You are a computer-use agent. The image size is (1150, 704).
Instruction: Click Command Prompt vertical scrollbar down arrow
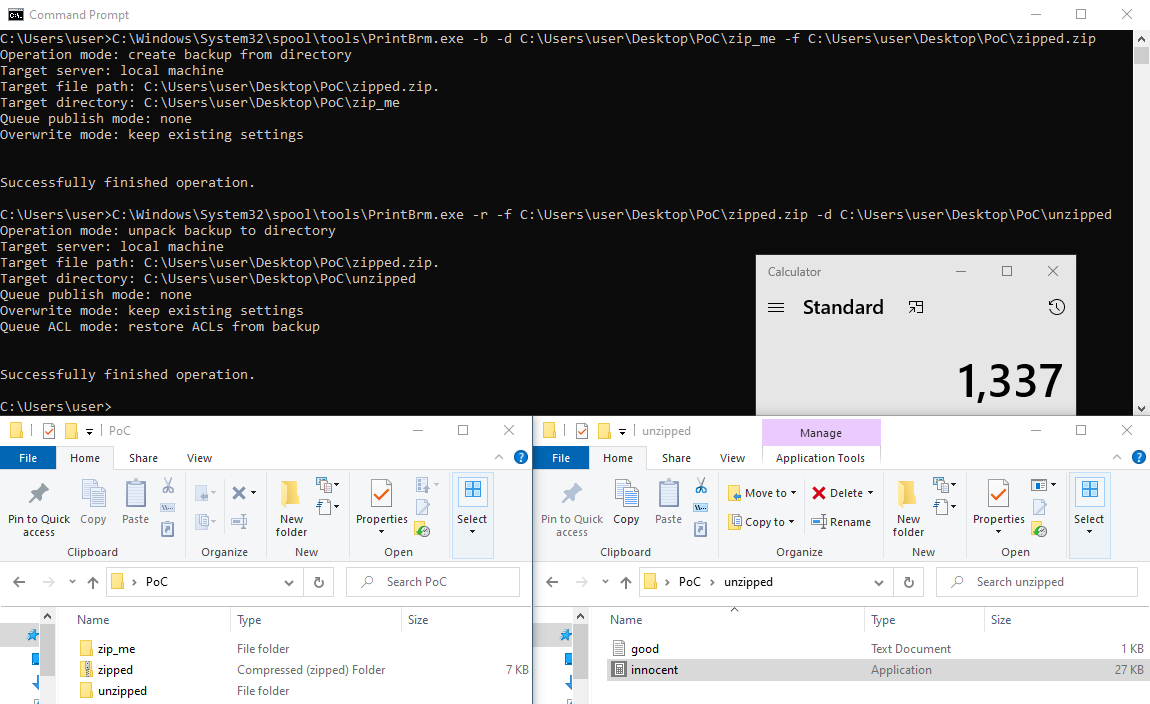click(x=1142, y=408)
